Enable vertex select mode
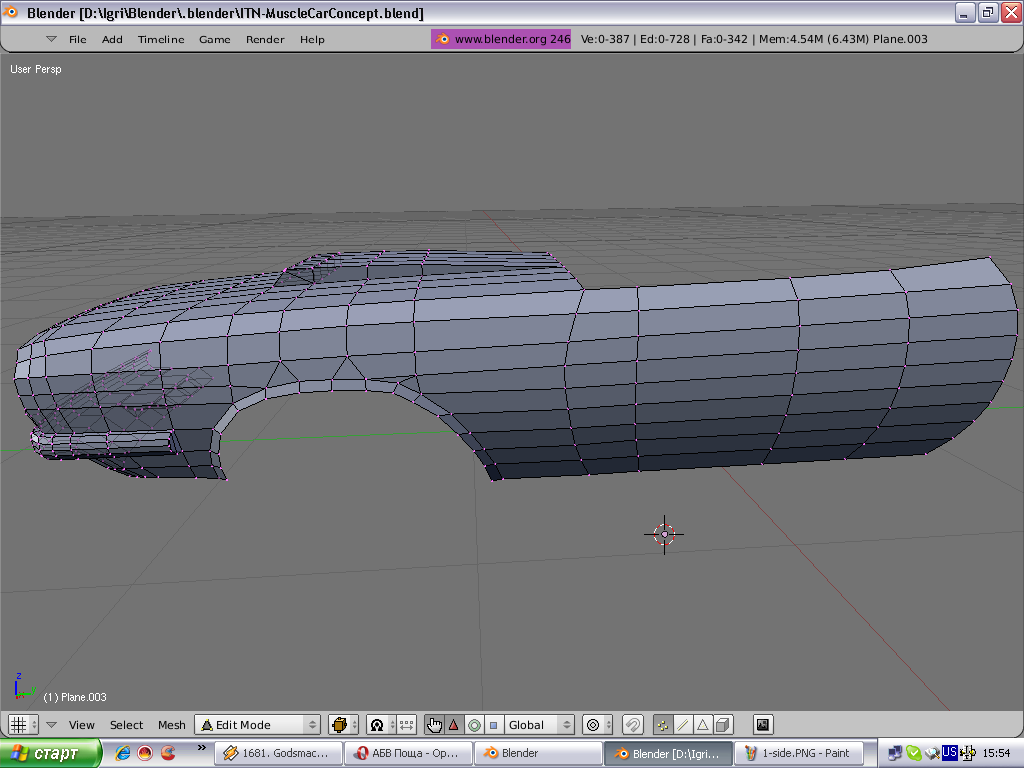The width and height of the screenshot is (1024, 768). click(x=663, y=725)
